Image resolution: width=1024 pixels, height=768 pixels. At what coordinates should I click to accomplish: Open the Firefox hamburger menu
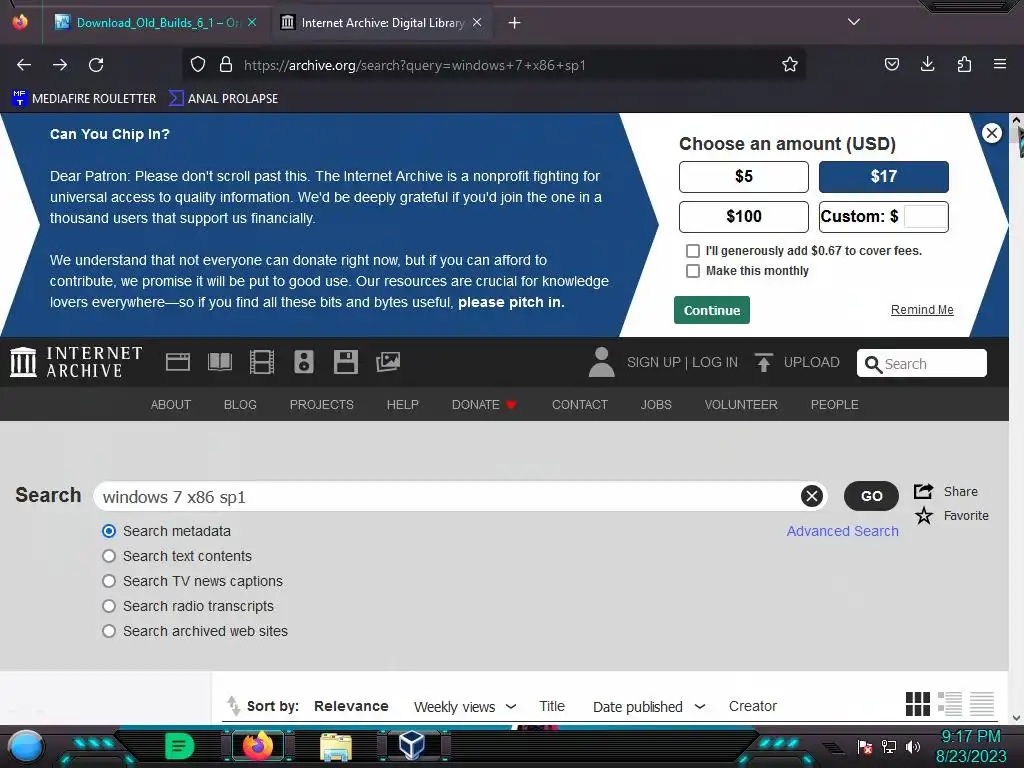(x=1000, y=64)
